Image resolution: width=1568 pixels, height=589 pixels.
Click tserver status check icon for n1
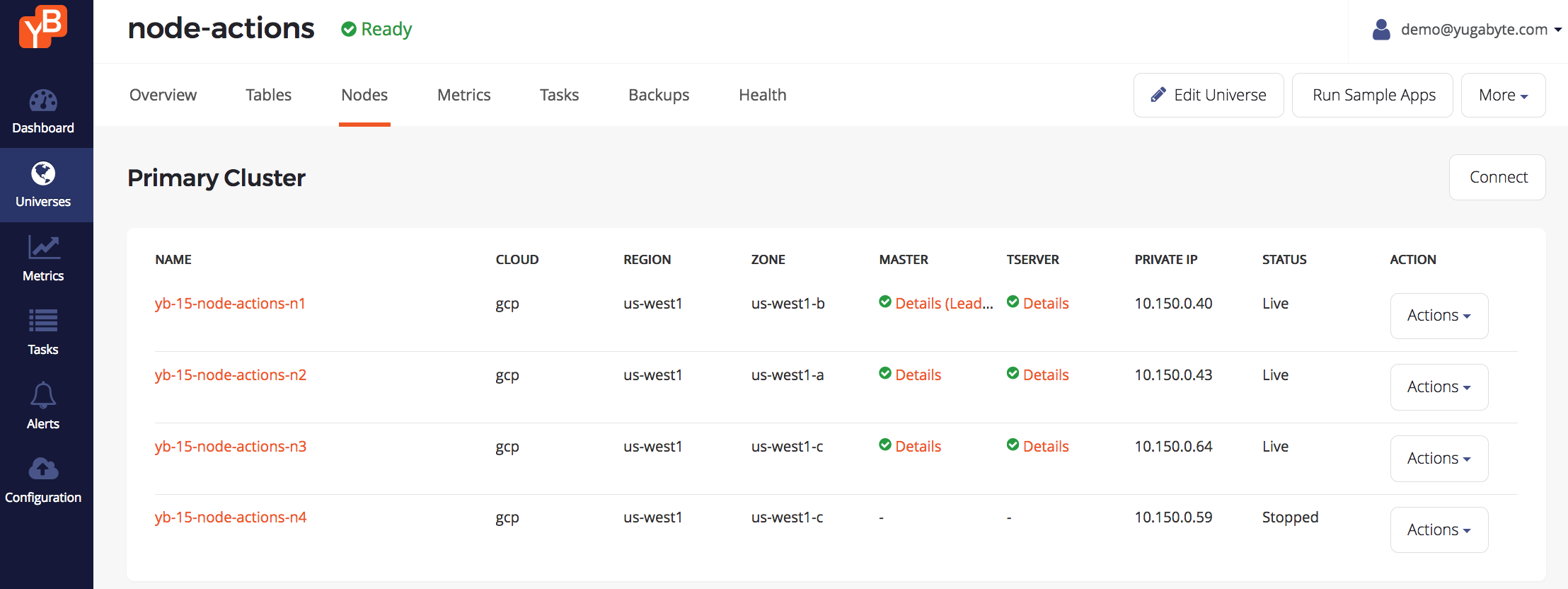pyautogui.click(x=1013, y=302)
